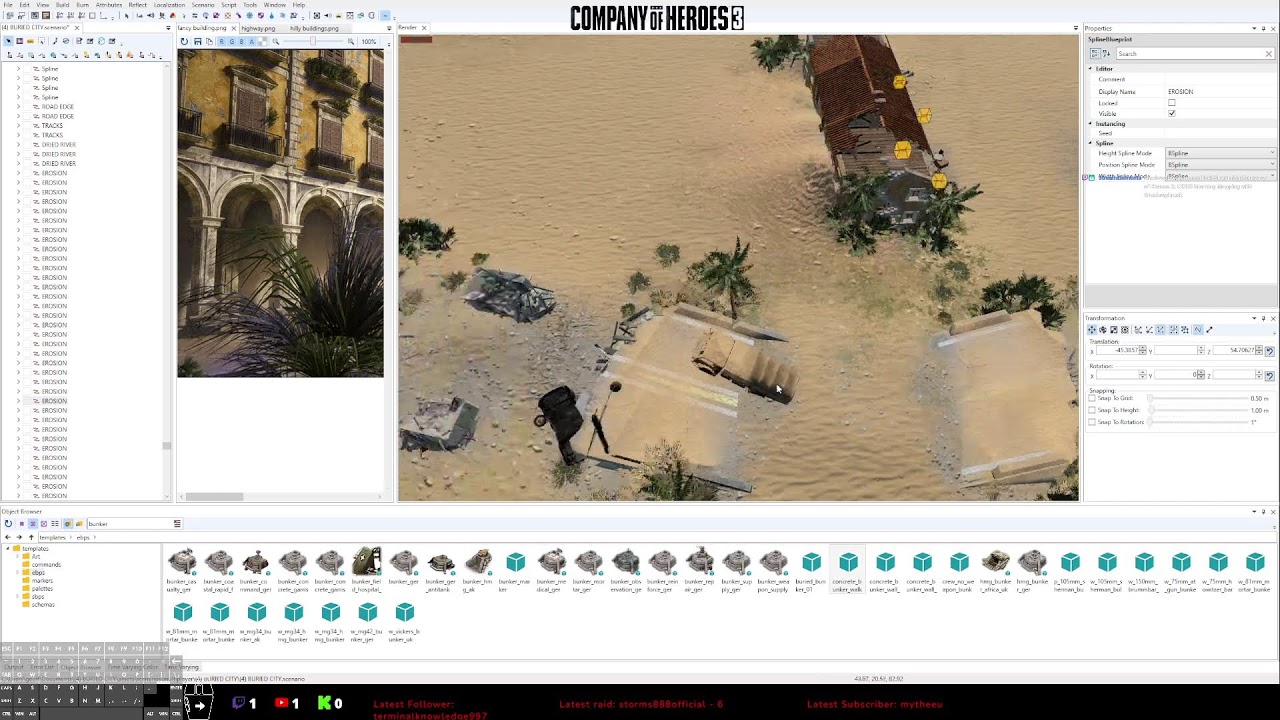The width and height of the screenshot is (1280, 720).
Task: Click the zoom-in magnifier in image viewer
Action: (x=350, y=41)
